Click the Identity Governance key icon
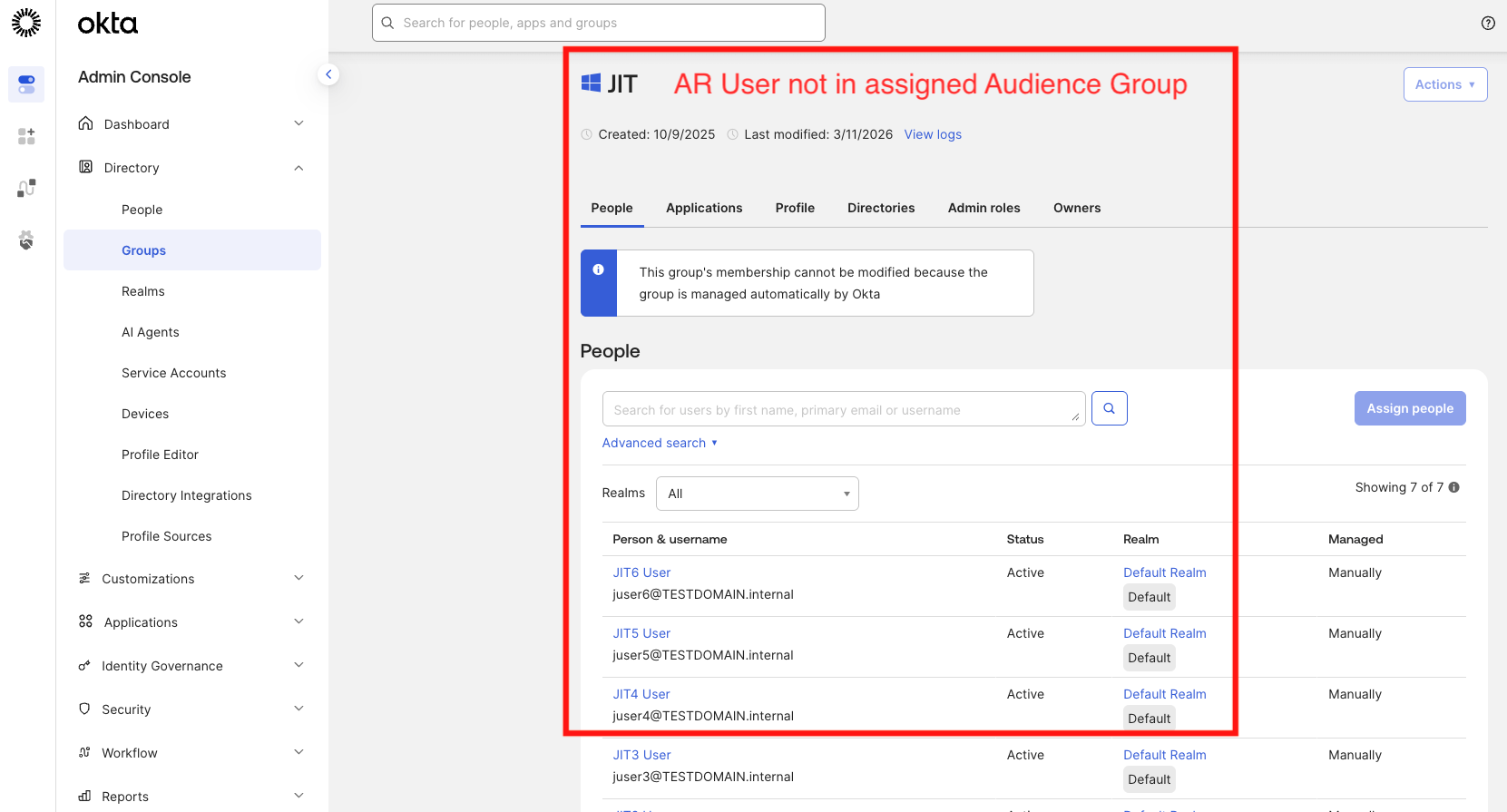The image size is (1507, 812). tap(84, 665)
